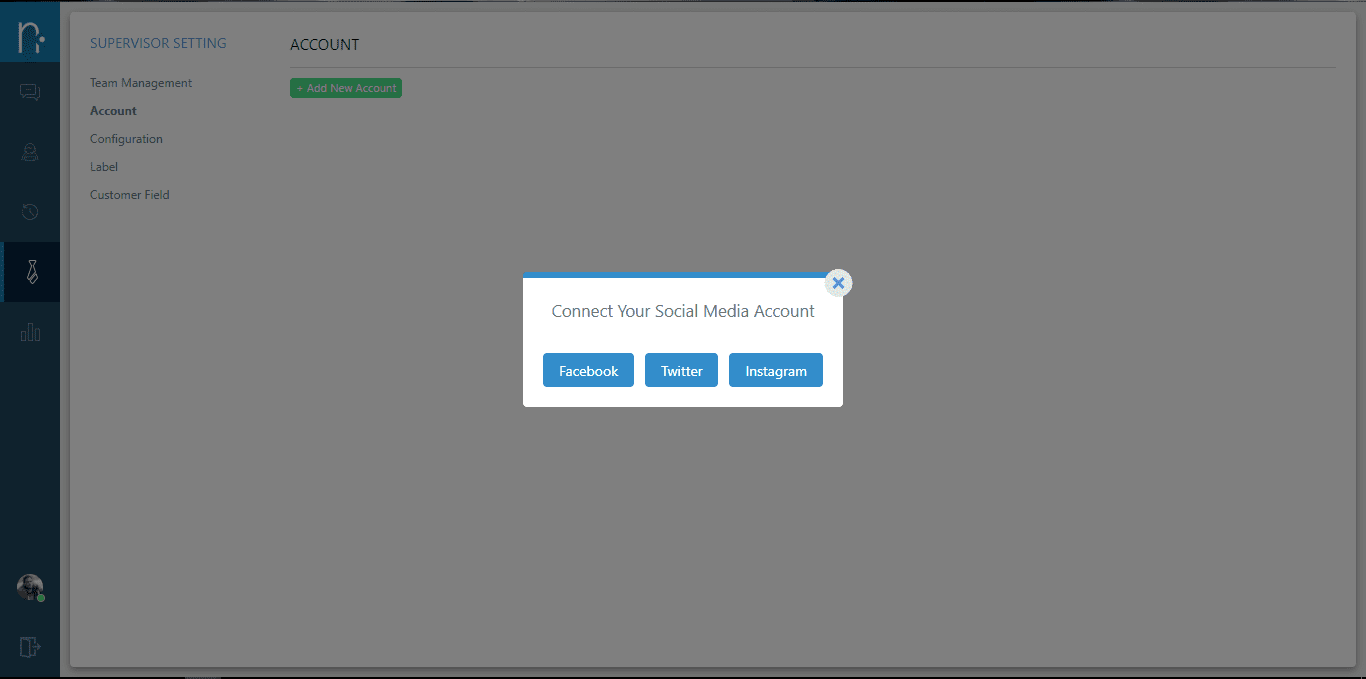Click the ACCOUNT page title
The width and height of the screenshot is (1366, 679).
point(324,45)
